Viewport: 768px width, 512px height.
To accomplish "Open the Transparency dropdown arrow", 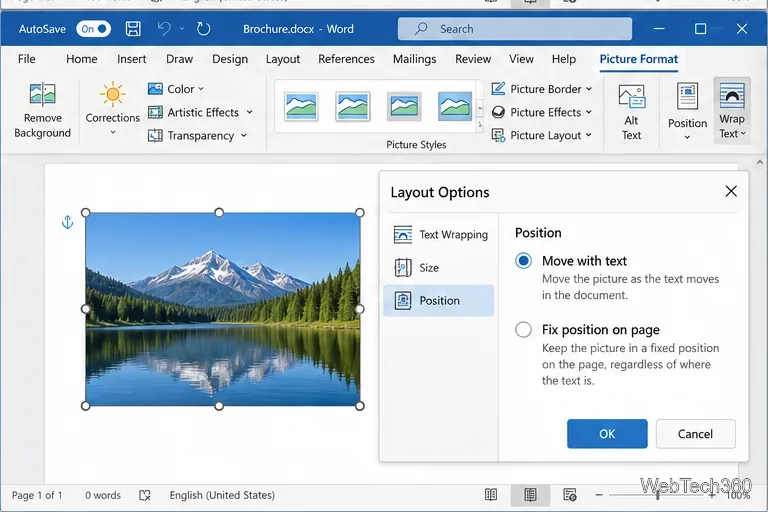I will point(243,136).
